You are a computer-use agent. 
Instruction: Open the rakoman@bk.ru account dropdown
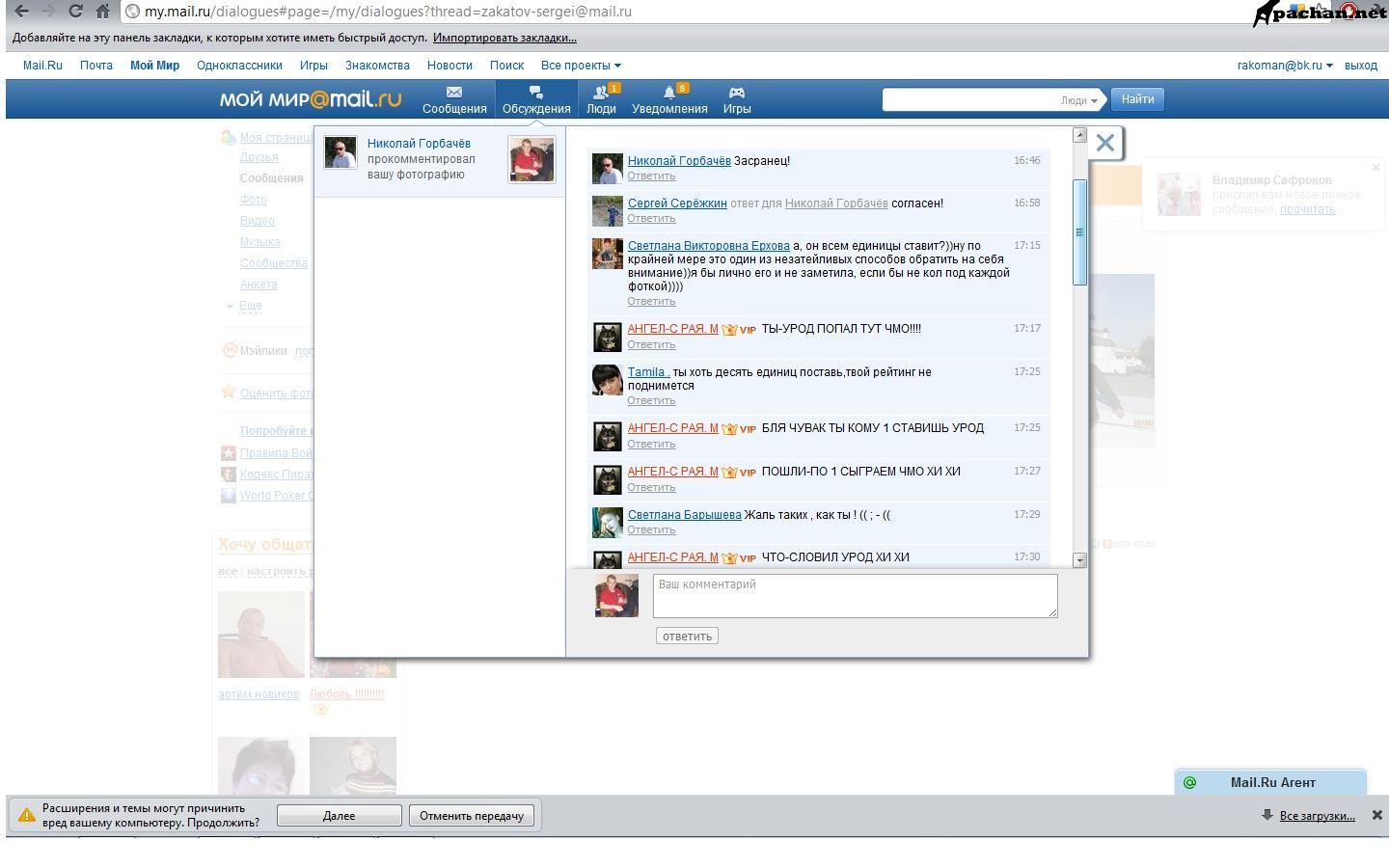coord(1285,66)
